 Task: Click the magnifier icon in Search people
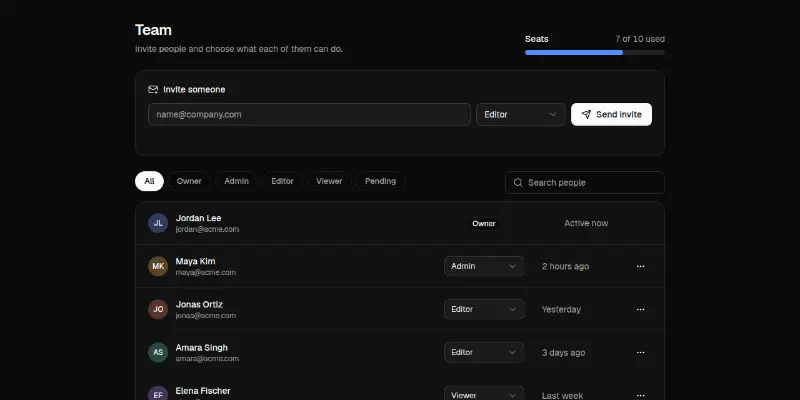click(x=518, y=183)
